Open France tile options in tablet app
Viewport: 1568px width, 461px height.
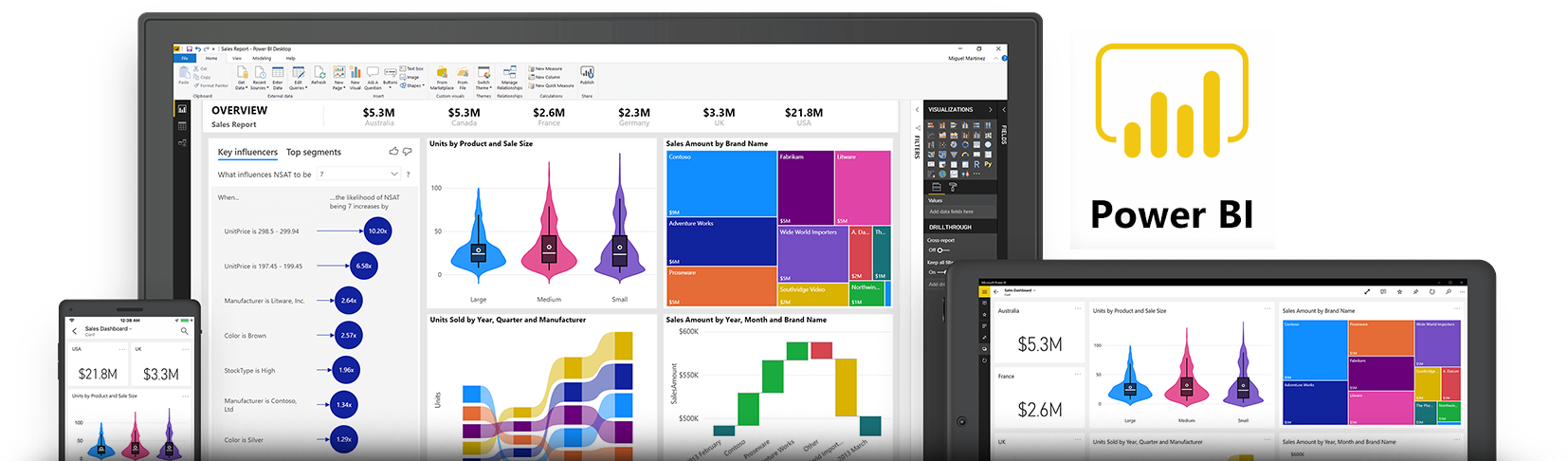click(x=1078, y=374)
